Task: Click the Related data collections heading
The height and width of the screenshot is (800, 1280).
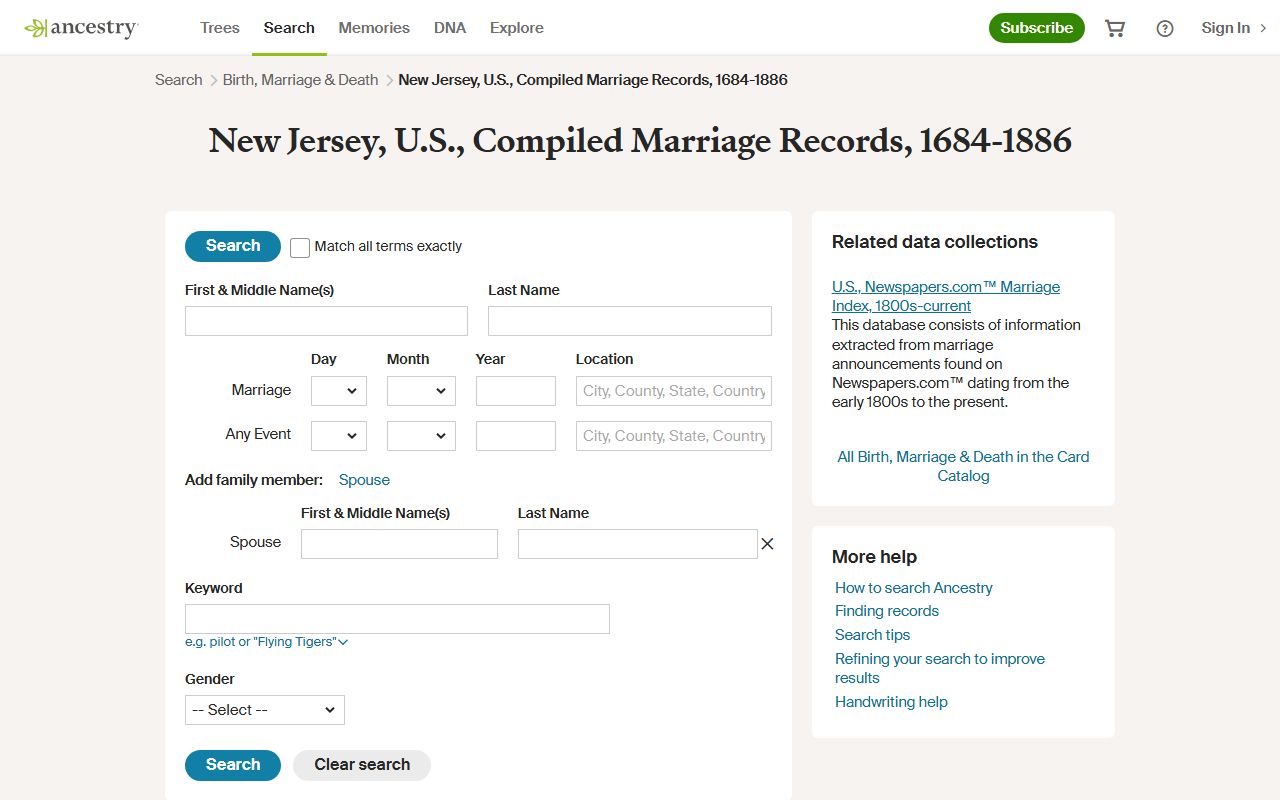Action: coord(935,242)
